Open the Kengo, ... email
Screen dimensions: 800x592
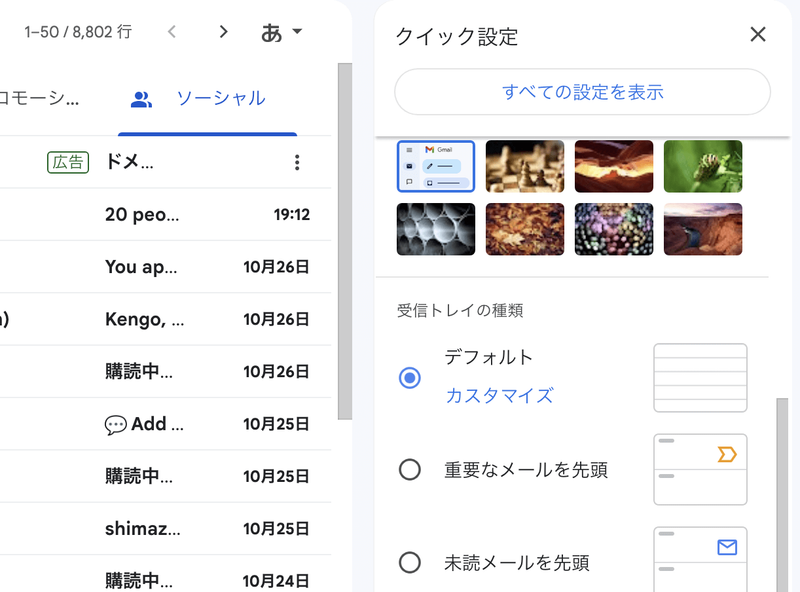point(166,319)
